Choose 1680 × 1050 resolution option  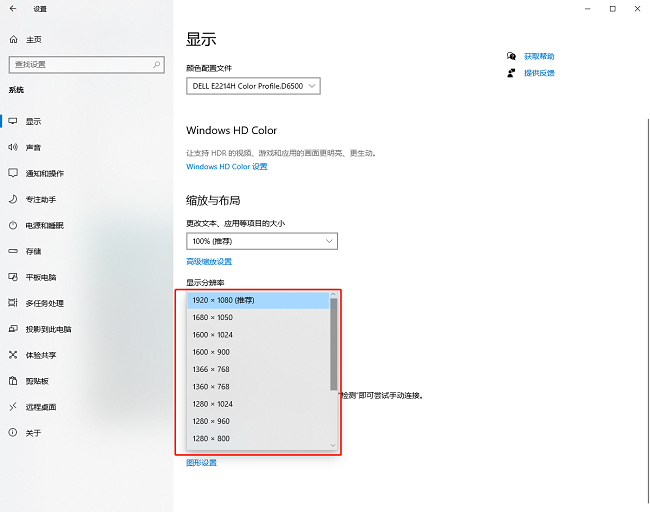[211, 317]
